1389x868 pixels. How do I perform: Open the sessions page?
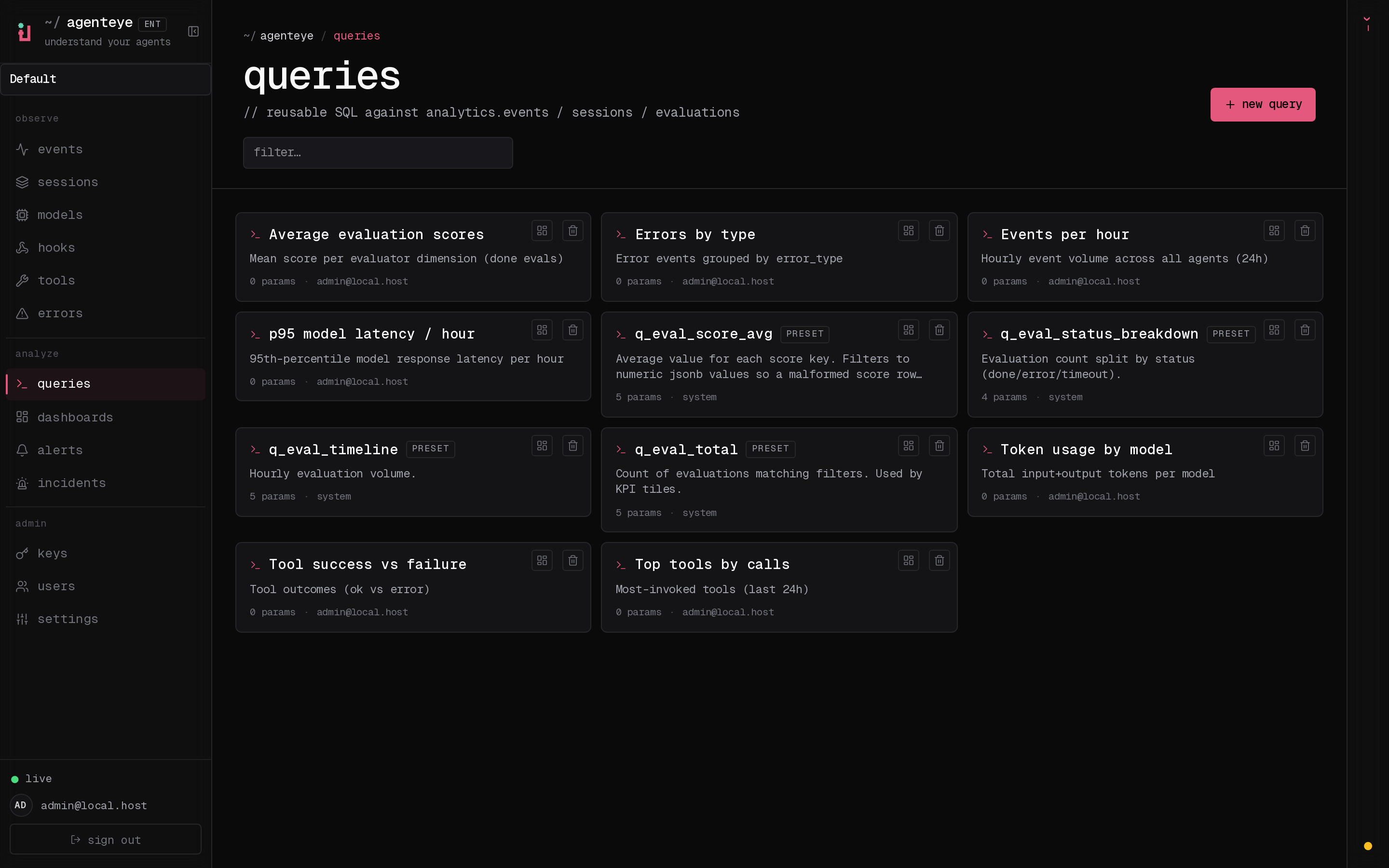point(106,183)
